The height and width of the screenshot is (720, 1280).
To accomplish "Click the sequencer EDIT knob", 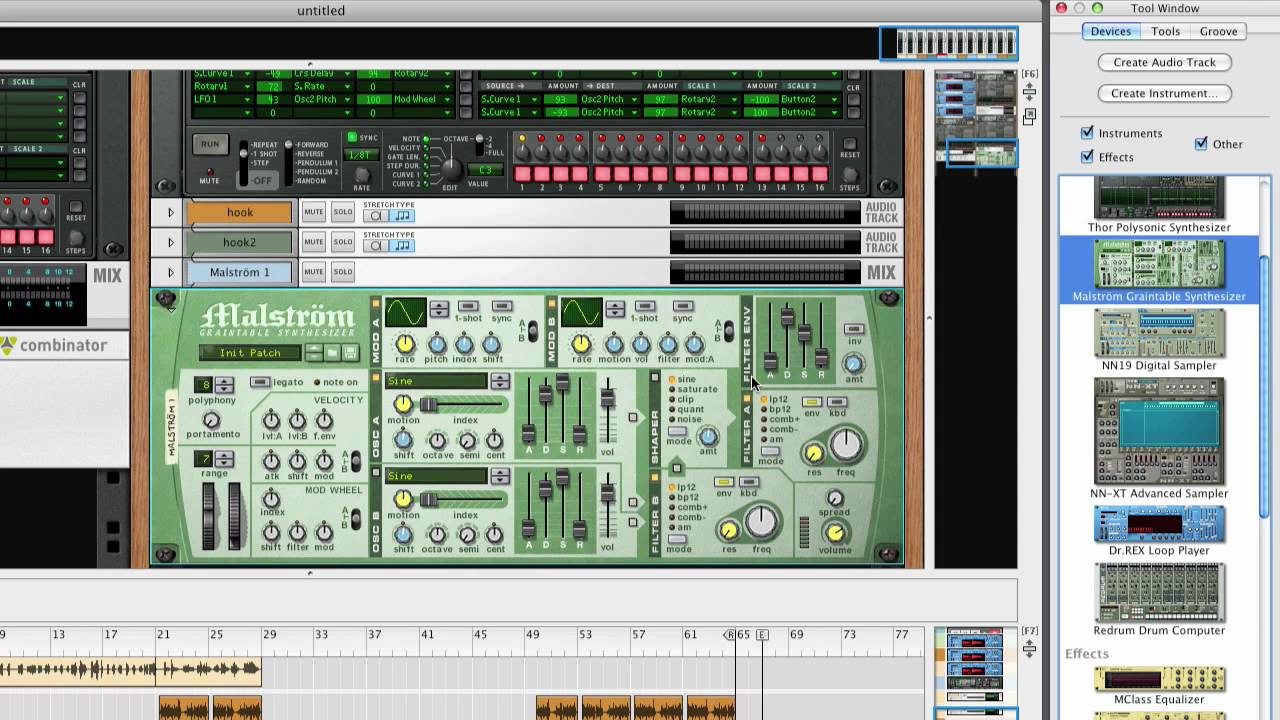I will coord(451,168).
